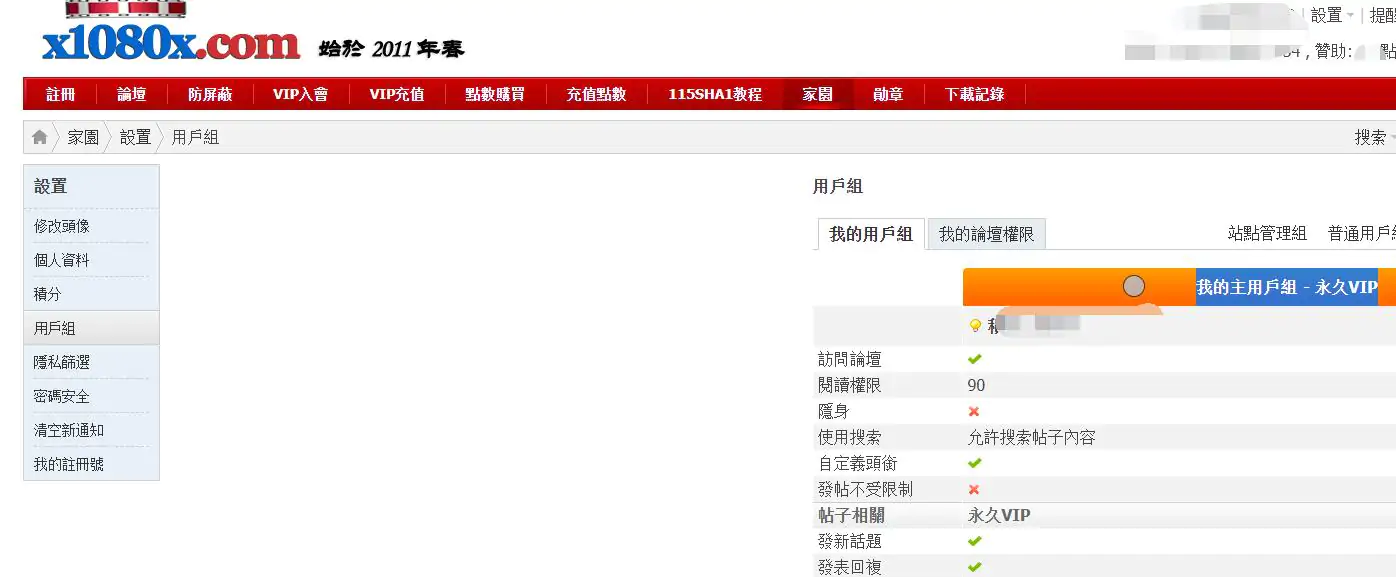
Task: Open the 論壇 navigation item
Action: [x=132, y=94]
